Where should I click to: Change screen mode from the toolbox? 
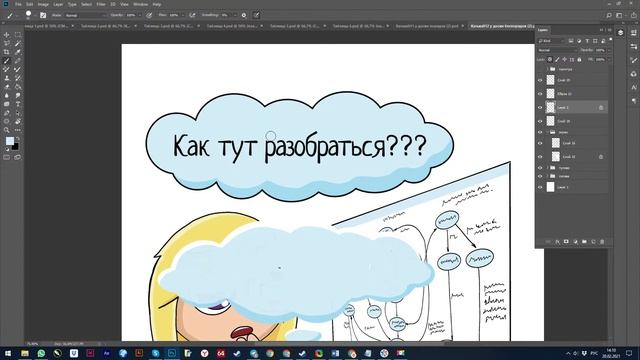pos(18,158)
